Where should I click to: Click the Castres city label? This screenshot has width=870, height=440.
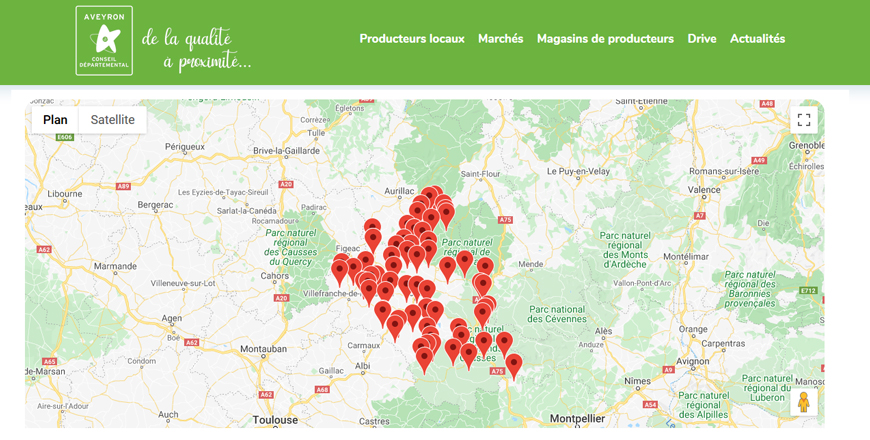click(374, 422)
